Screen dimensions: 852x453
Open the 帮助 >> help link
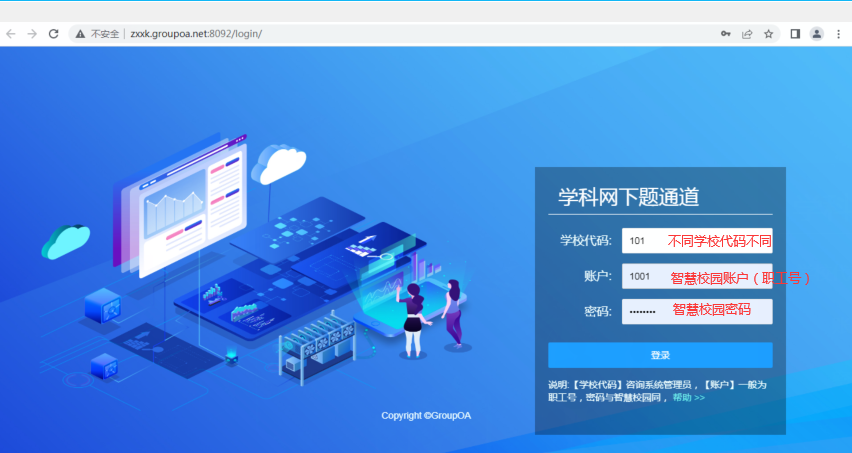(688, 397)
